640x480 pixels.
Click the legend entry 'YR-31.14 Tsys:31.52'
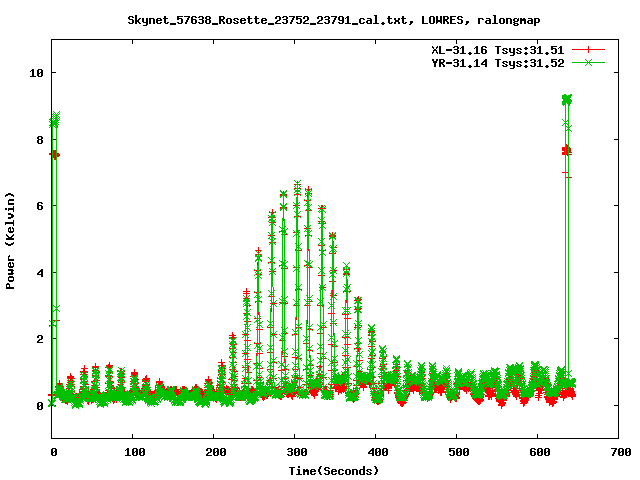coord(498,63)
